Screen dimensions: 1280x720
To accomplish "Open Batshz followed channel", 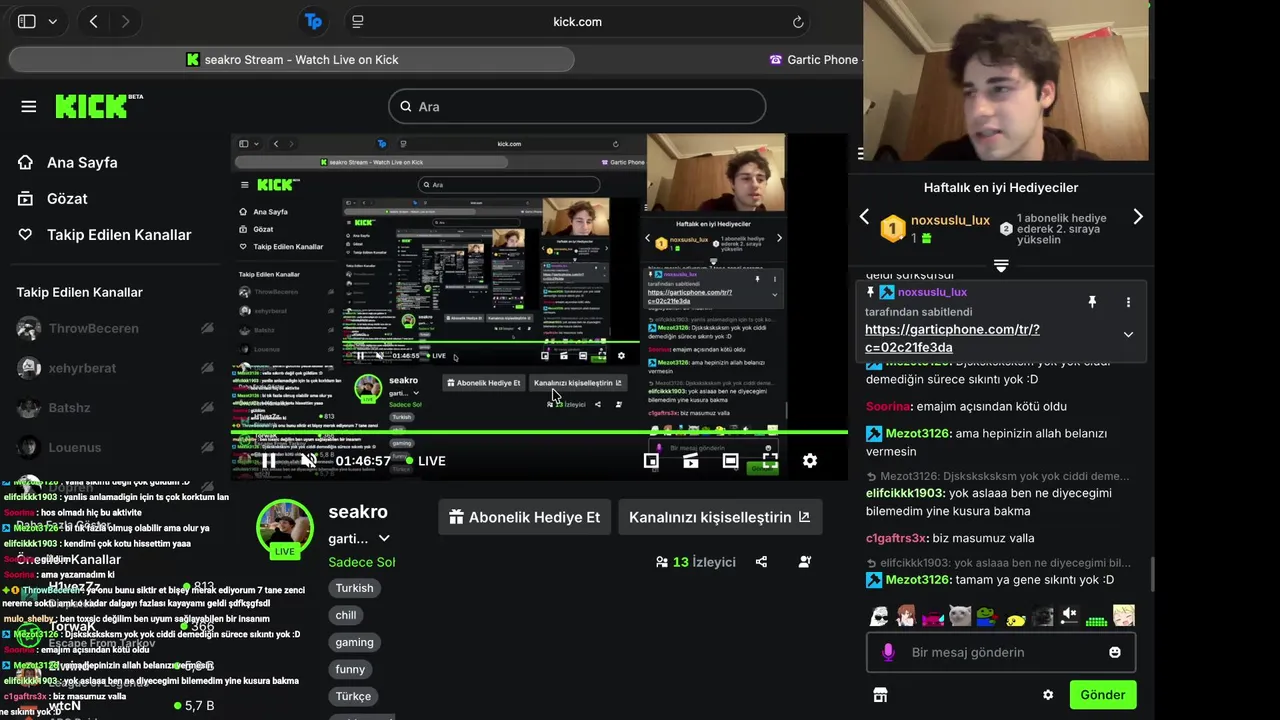I will (x=115, y=408).
